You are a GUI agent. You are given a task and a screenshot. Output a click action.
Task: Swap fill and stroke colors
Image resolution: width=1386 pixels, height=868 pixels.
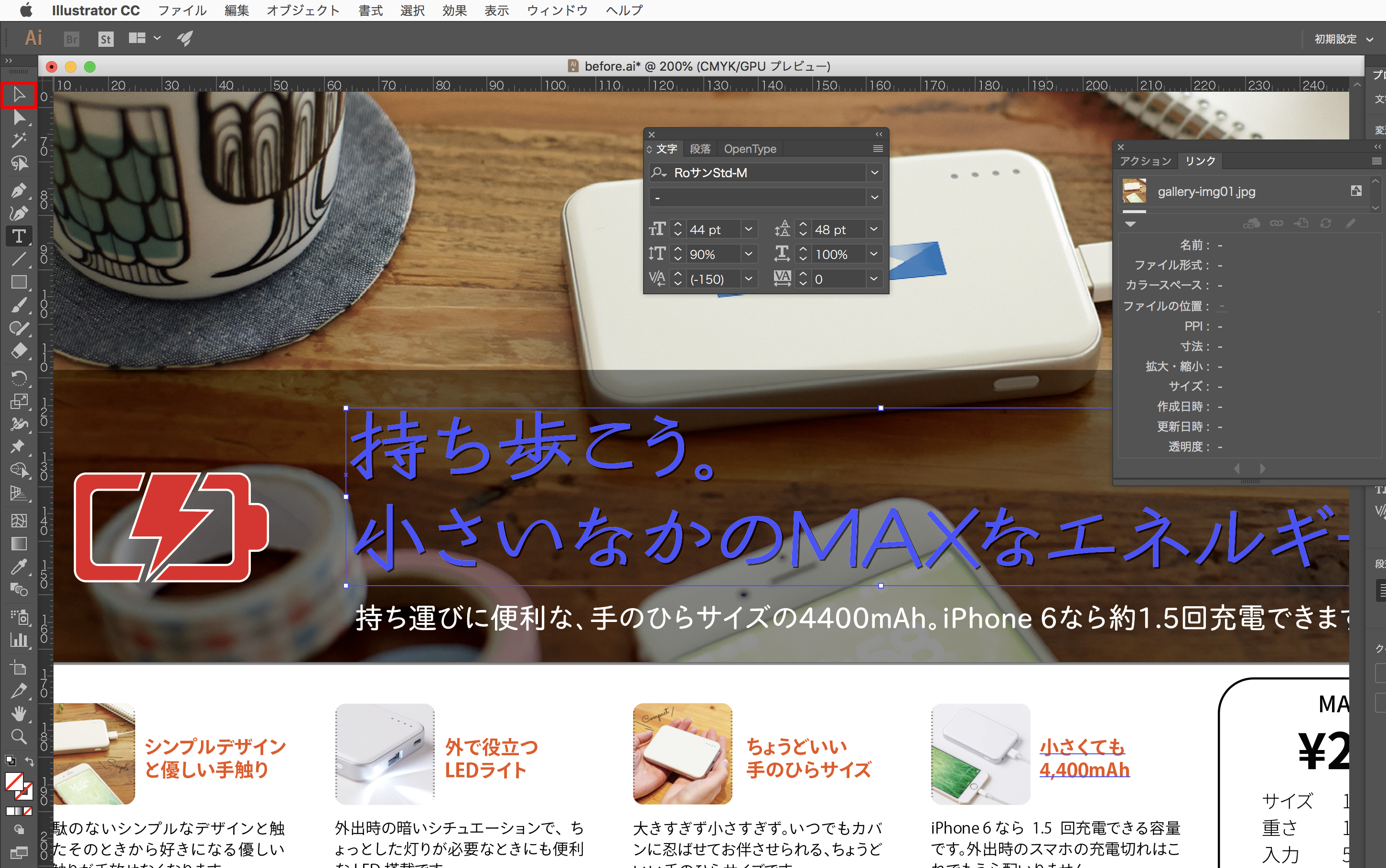coord(29,761)
